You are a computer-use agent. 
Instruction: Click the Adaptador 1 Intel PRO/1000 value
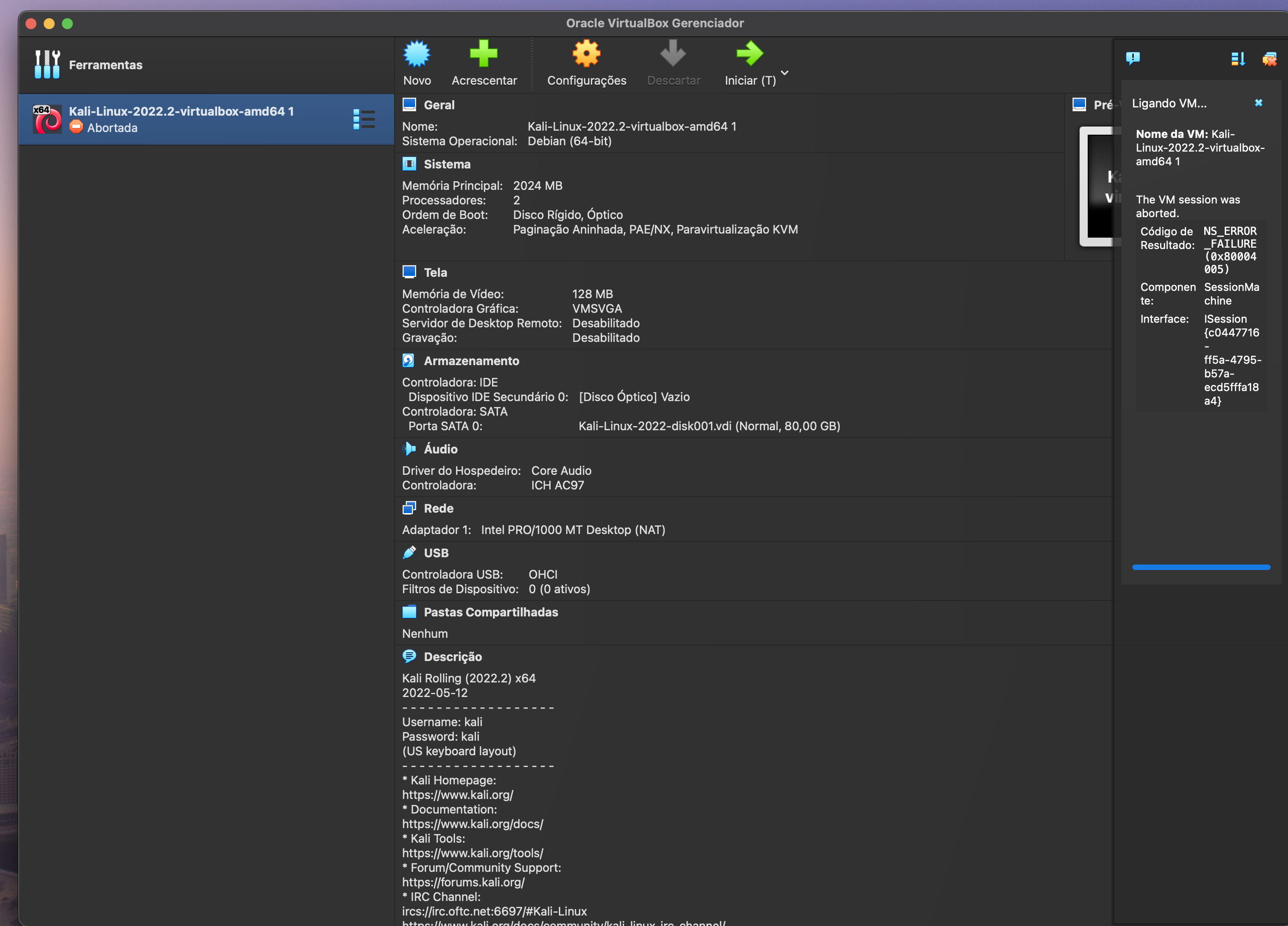coord(573,530)
